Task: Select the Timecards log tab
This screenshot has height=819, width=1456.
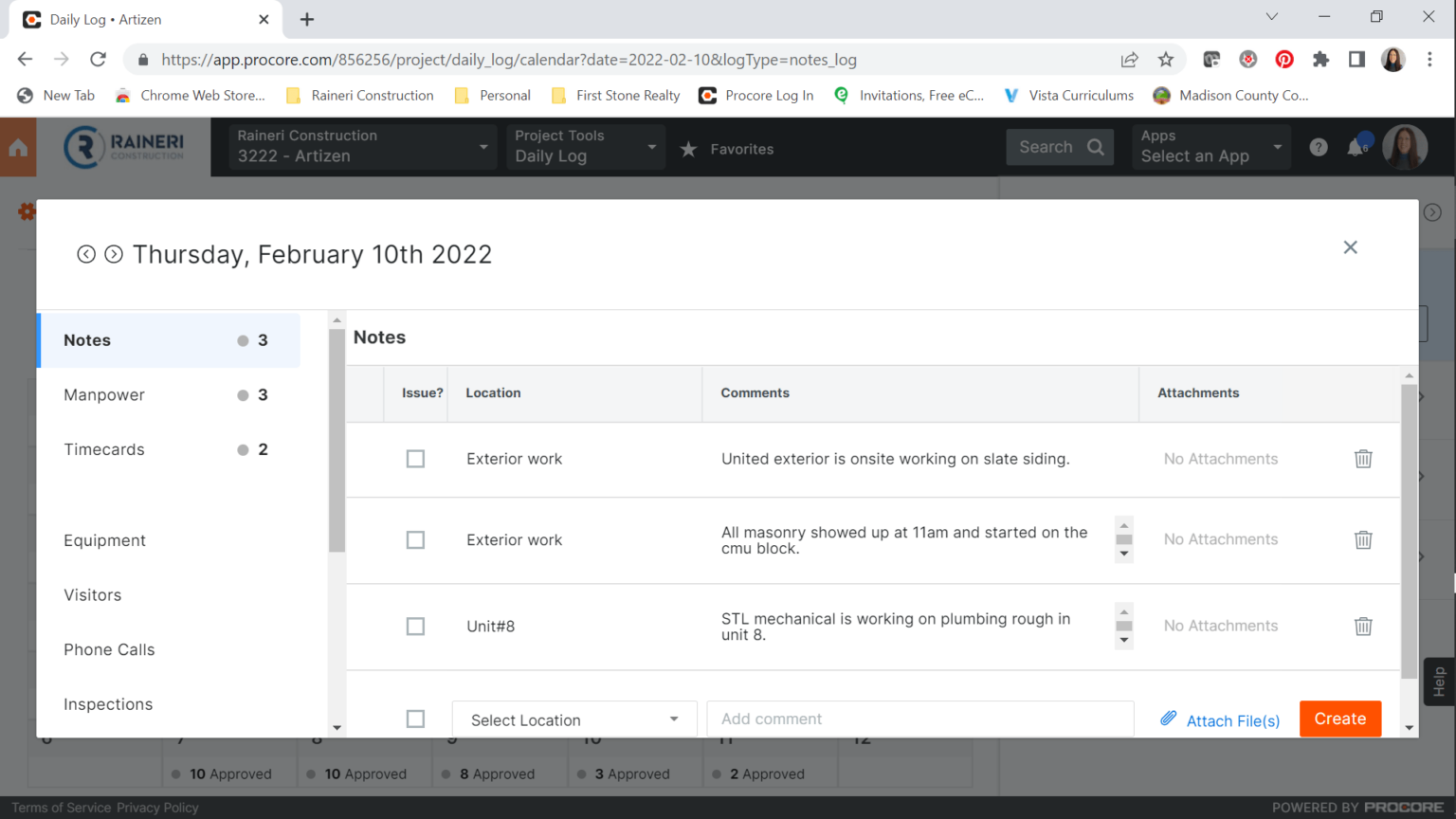Action: pos(169,450)
